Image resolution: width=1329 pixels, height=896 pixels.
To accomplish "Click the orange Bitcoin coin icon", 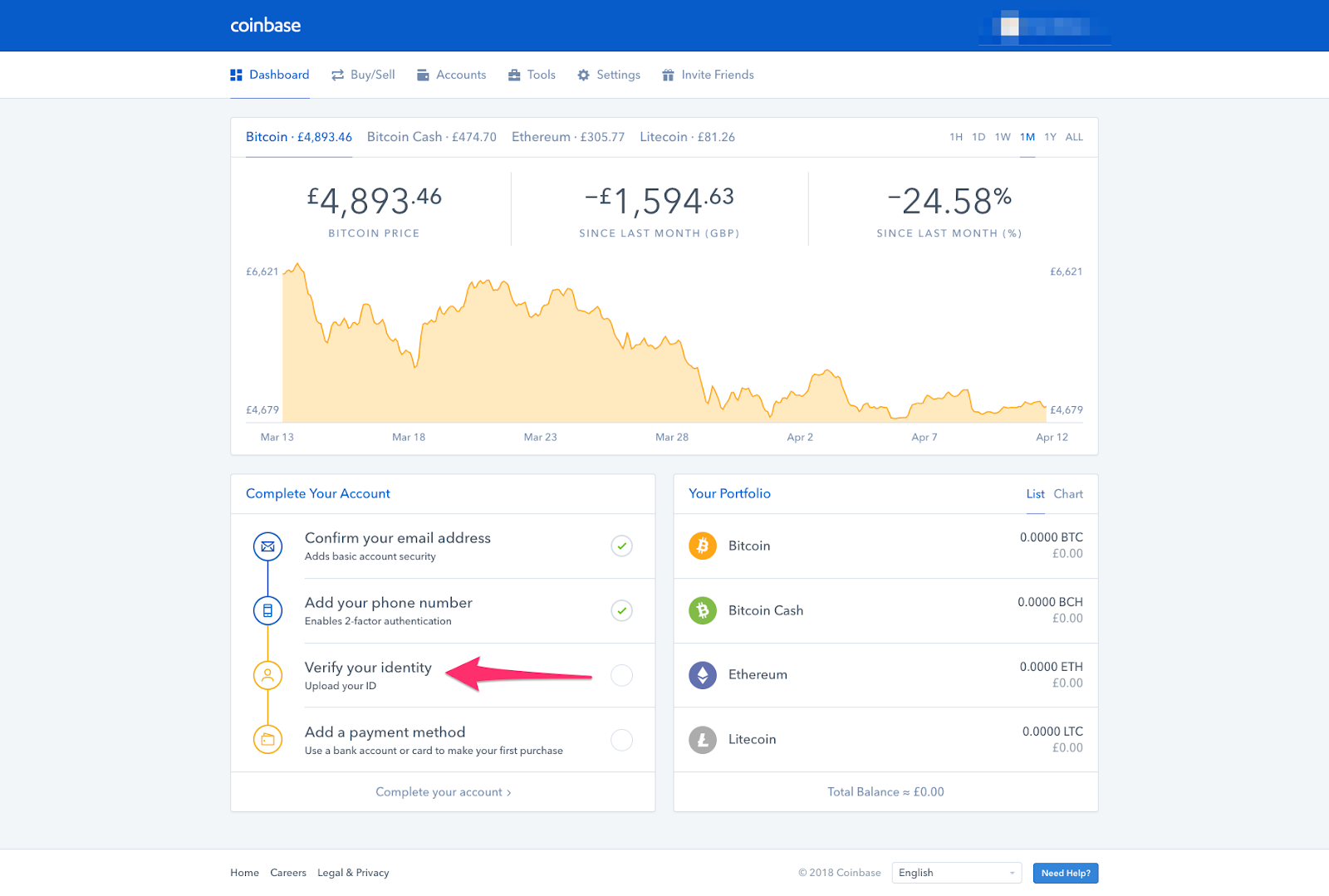I will coord(703,546).
